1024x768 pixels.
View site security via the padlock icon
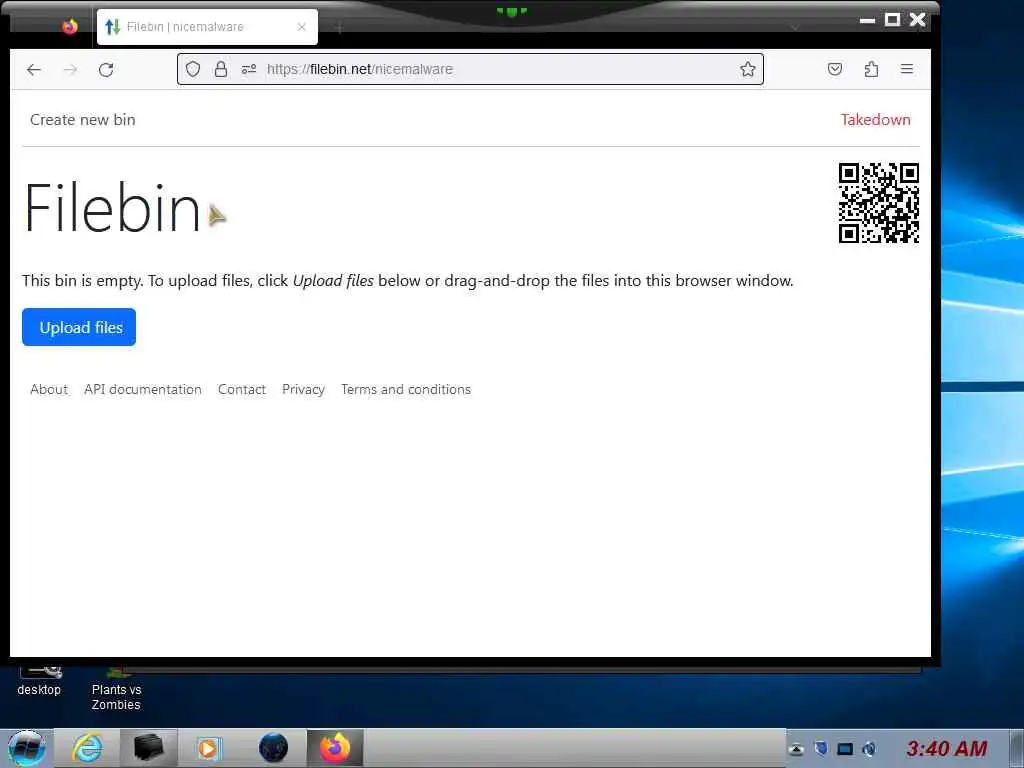[x=221, y=69]
